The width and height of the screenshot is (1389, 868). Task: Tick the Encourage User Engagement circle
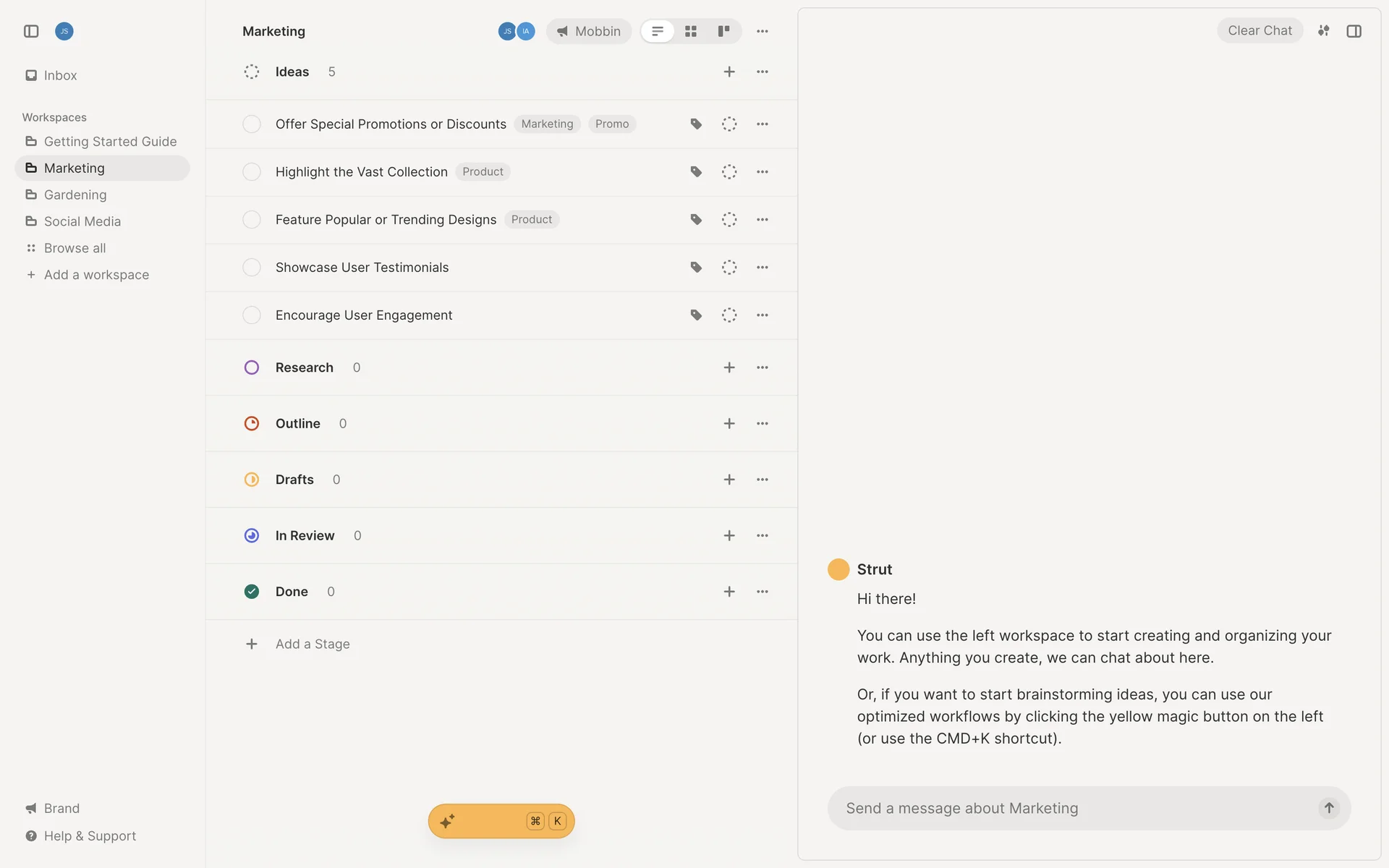point(252,315)
